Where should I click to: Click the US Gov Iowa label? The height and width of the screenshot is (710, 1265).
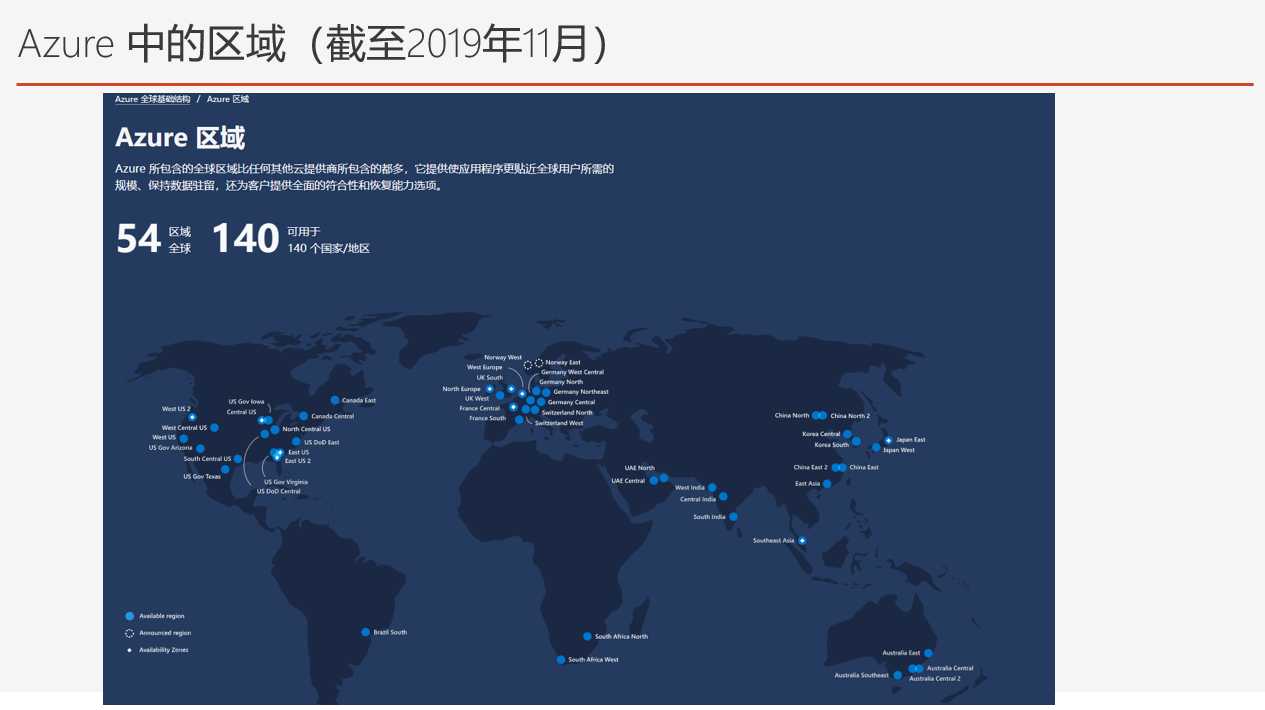pyautogui.click(x=247, y=401)
